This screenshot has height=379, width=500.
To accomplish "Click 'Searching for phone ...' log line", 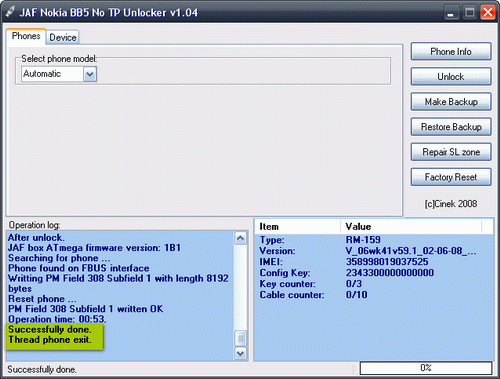I will coord(59,258).
